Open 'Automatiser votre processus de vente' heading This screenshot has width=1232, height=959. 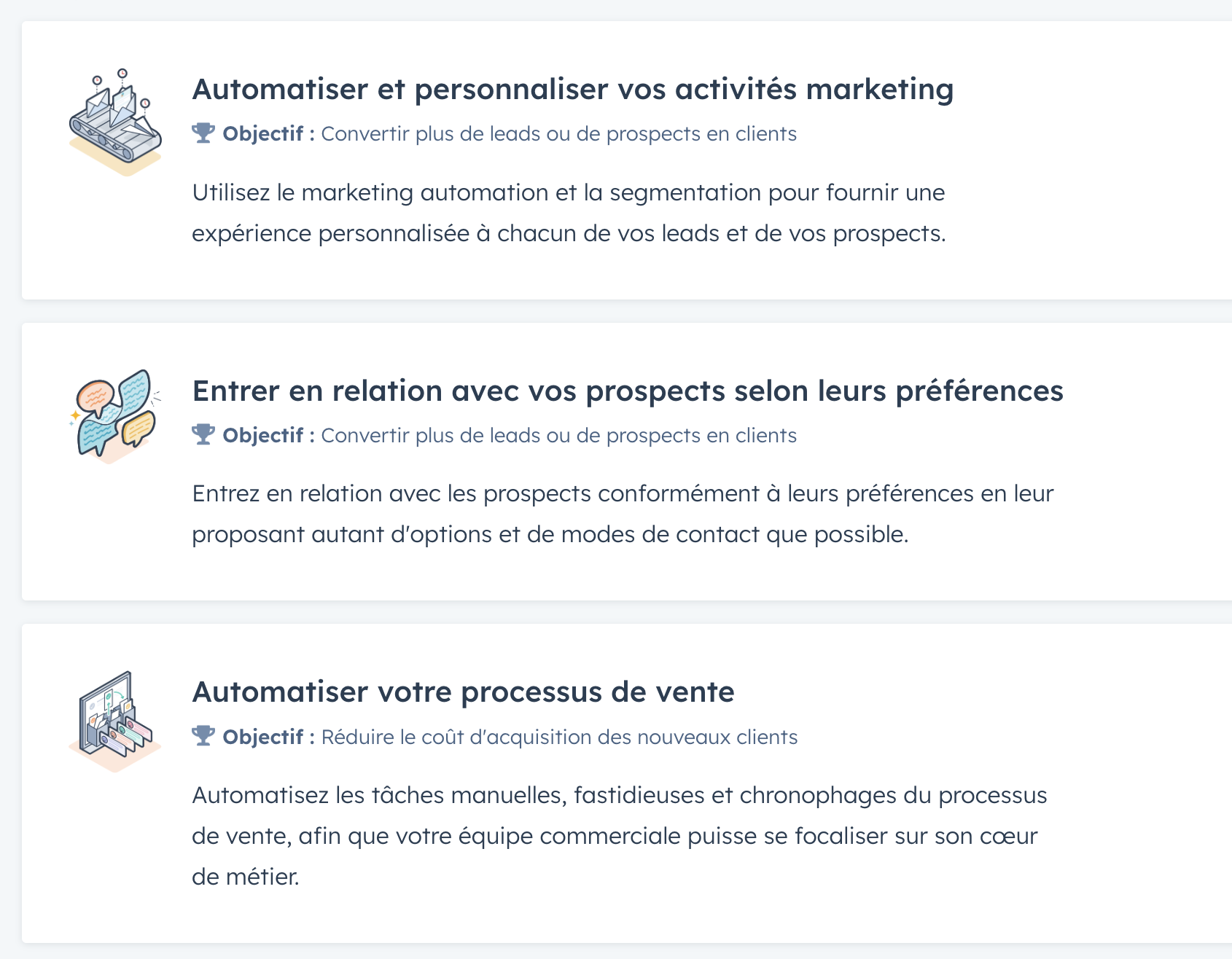463,692
